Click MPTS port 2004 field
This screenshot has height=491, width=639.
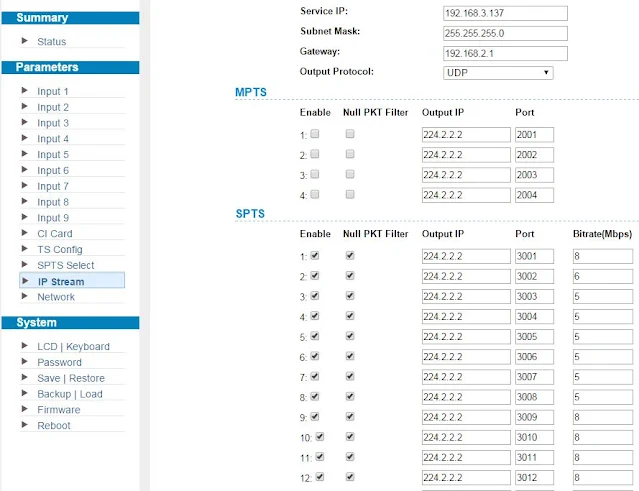534,195
